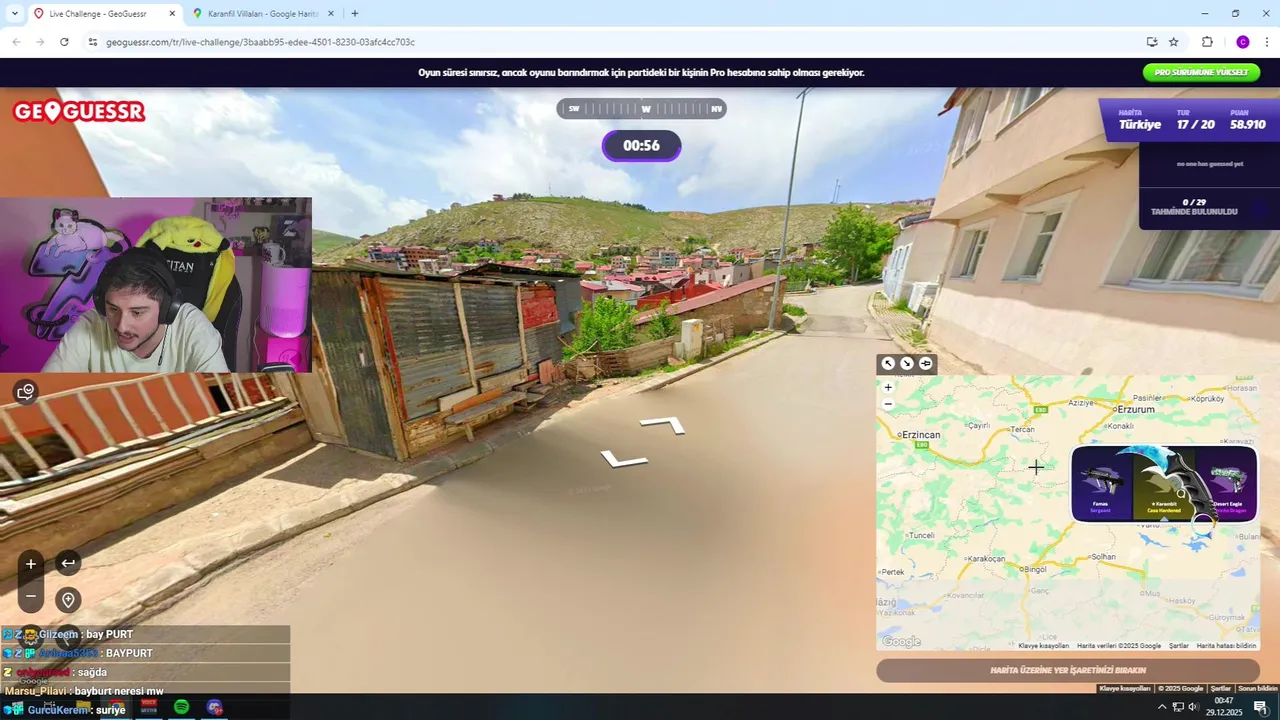1280x720 pixels.
Task: Expand the system tray hidden icons chevron
Action: point(1162,707)
